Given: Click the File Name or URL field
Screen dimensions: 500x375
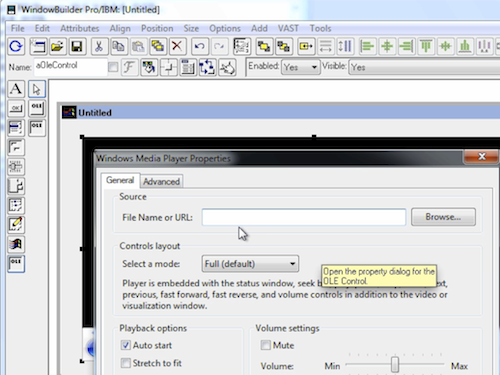Looking at the screenshot, I should pyautogui.click(x=304, y=217).
